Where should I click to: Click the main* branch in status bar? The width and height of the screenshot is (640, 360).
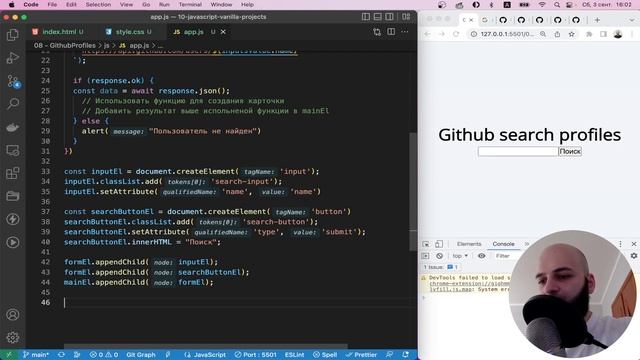tap(36, 355)
